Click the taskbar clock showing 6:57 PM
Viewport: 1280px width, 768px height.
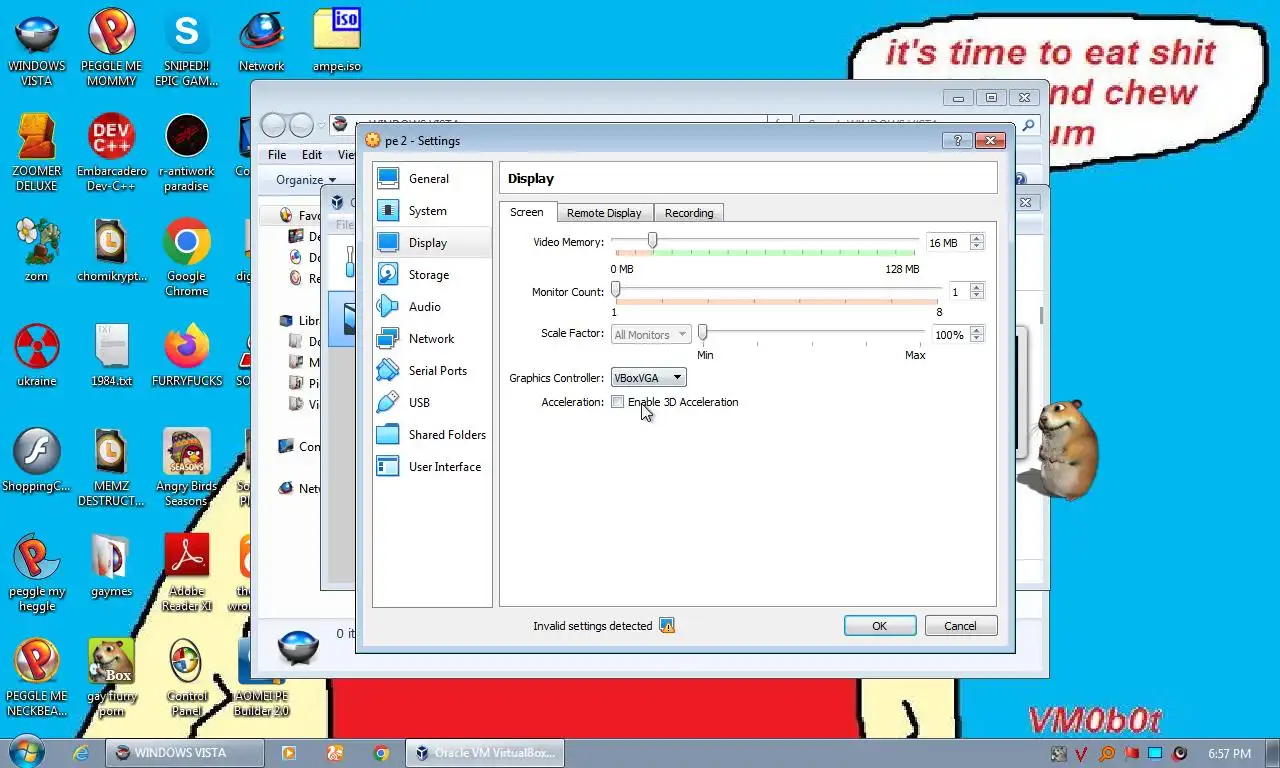click(x=1229, y=753)
